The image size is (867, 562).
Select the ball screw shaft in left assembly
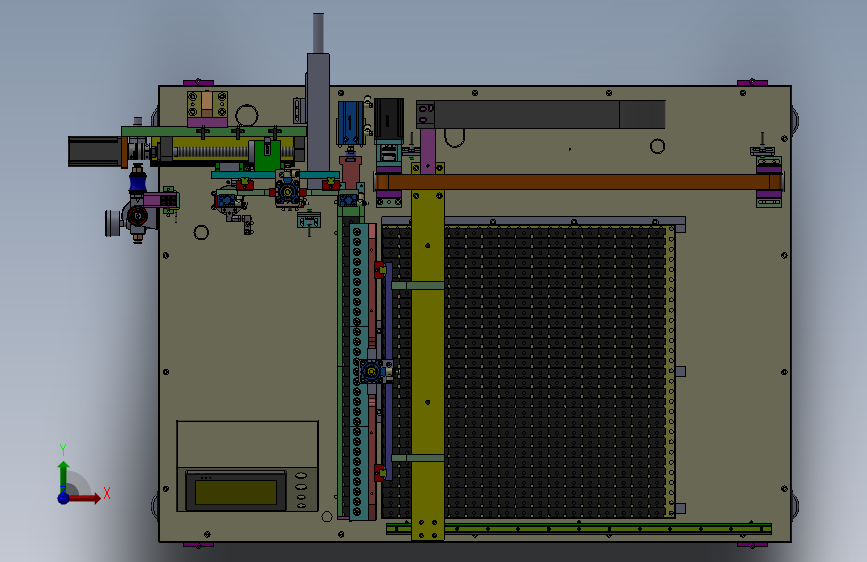213,152
